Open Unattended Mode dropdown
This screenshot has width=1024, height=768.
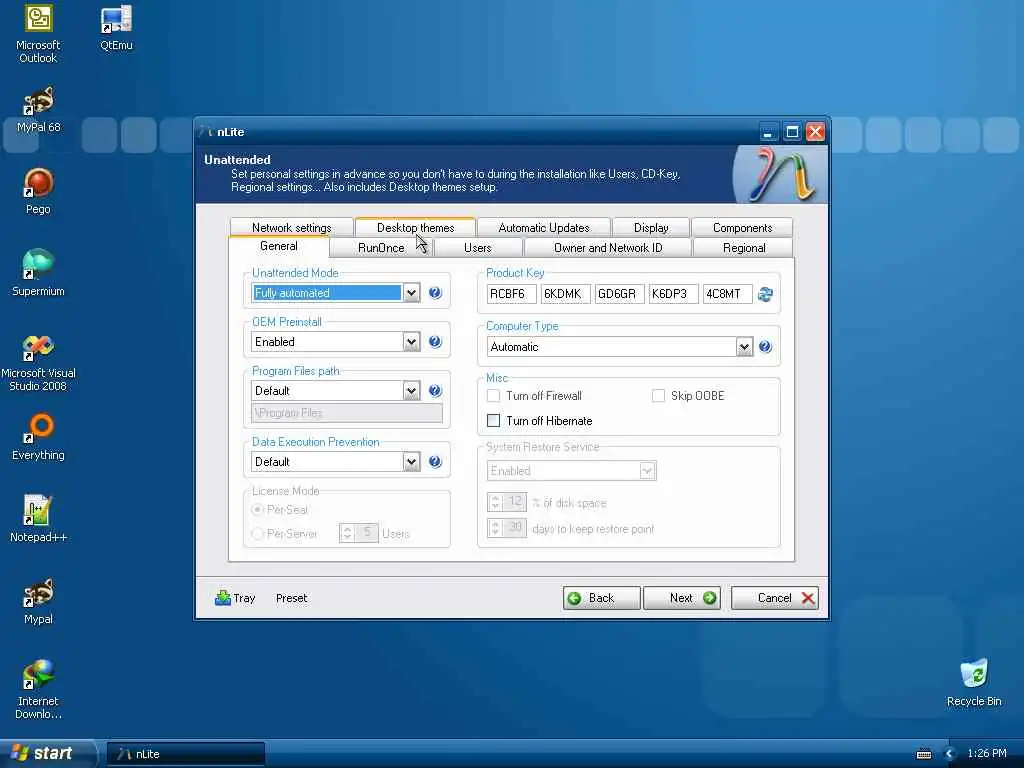411,293
